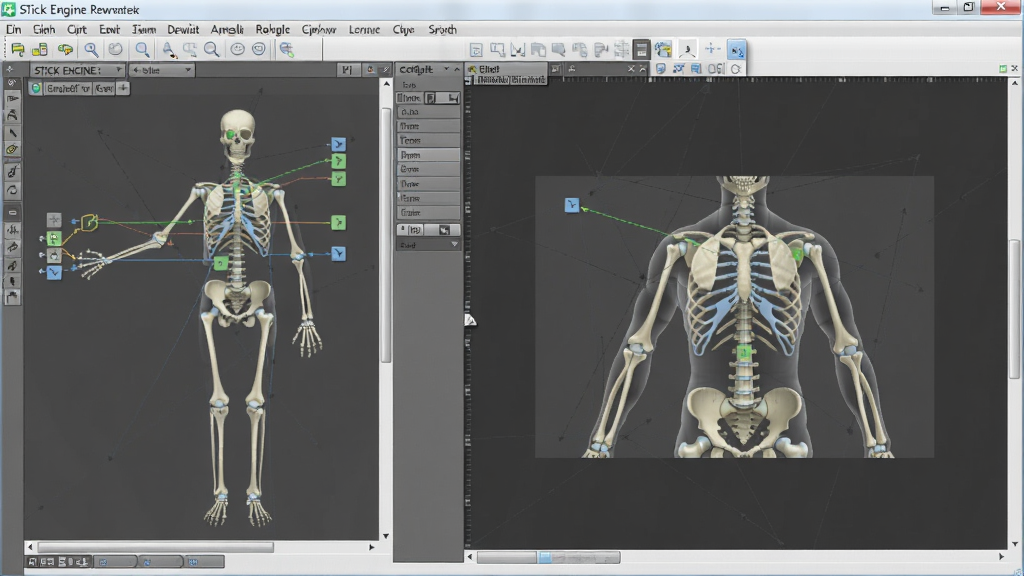This screenshot has height=576, width=1024.
Task: Close the Elhdl panel with the X
Action: pos(632,69)
